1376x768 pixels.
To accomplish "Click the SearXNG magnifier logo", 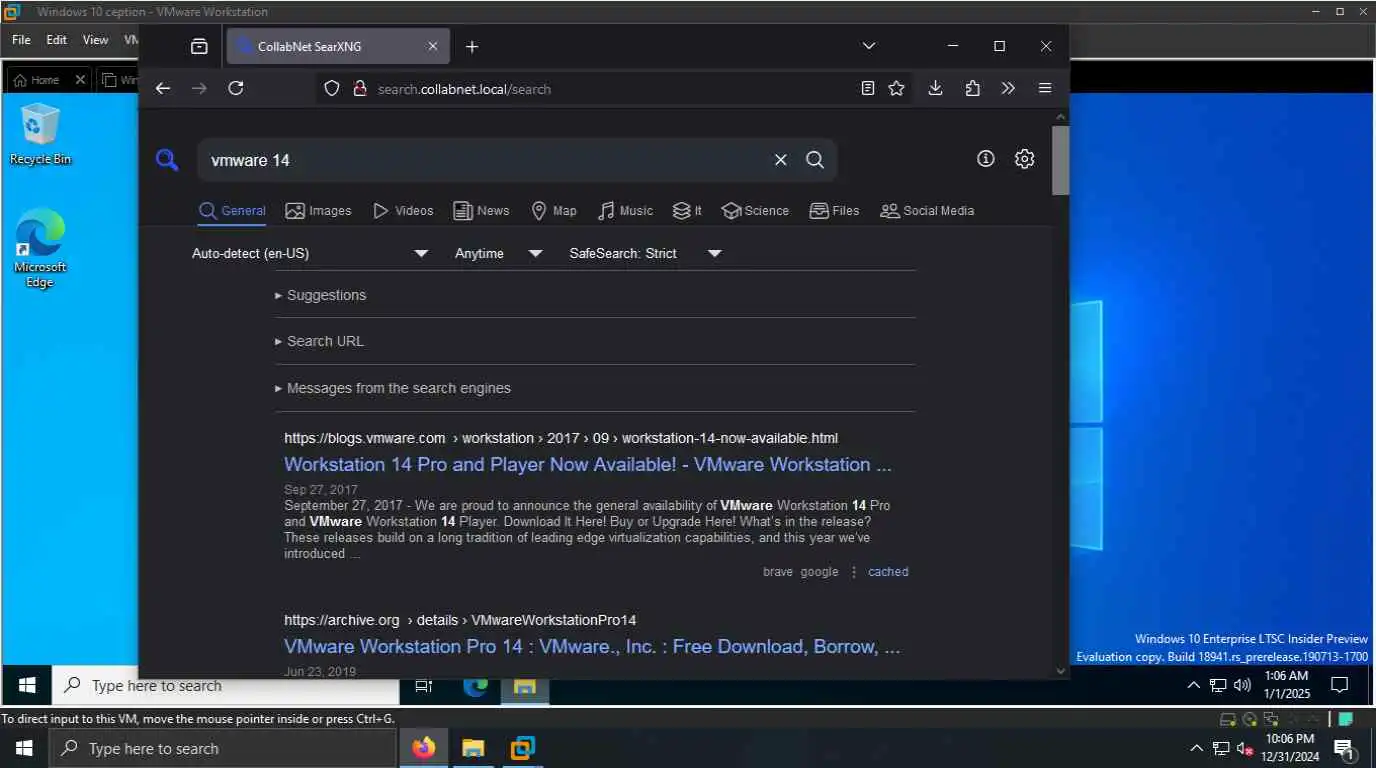I will tap(167, 160).
